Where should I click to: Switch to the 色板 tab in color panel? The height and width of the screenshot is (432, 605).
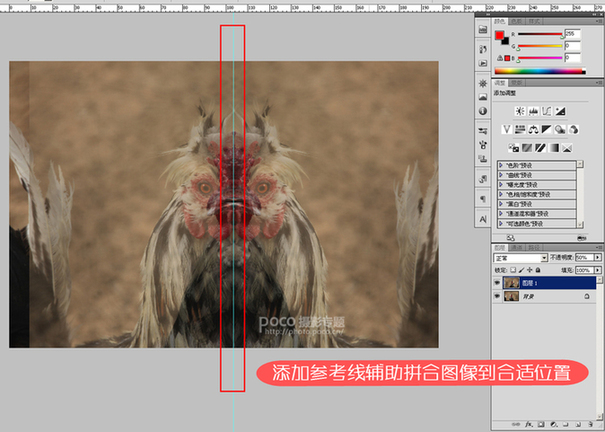point(516,20)
